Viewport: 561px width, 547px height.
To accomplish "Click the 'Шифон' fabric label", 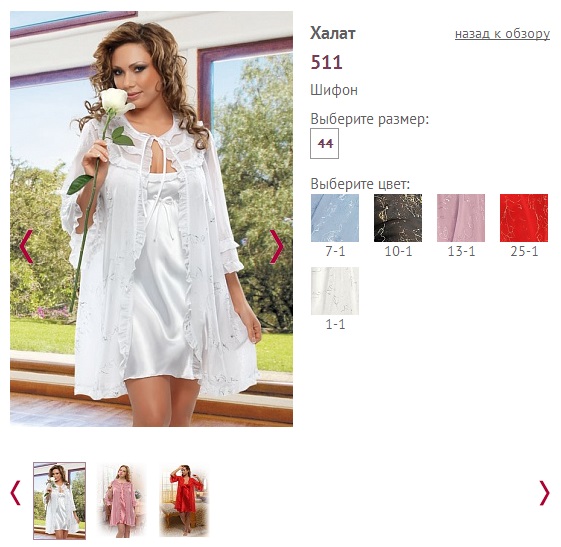I will click(x=334, y=90).
